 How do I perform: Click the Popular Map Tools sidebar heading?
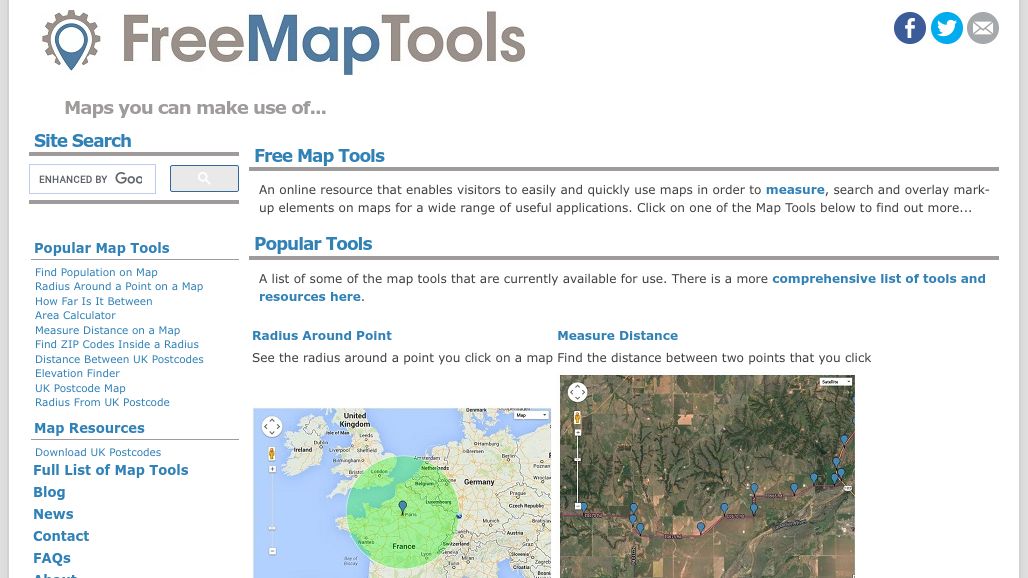[102, 248]
